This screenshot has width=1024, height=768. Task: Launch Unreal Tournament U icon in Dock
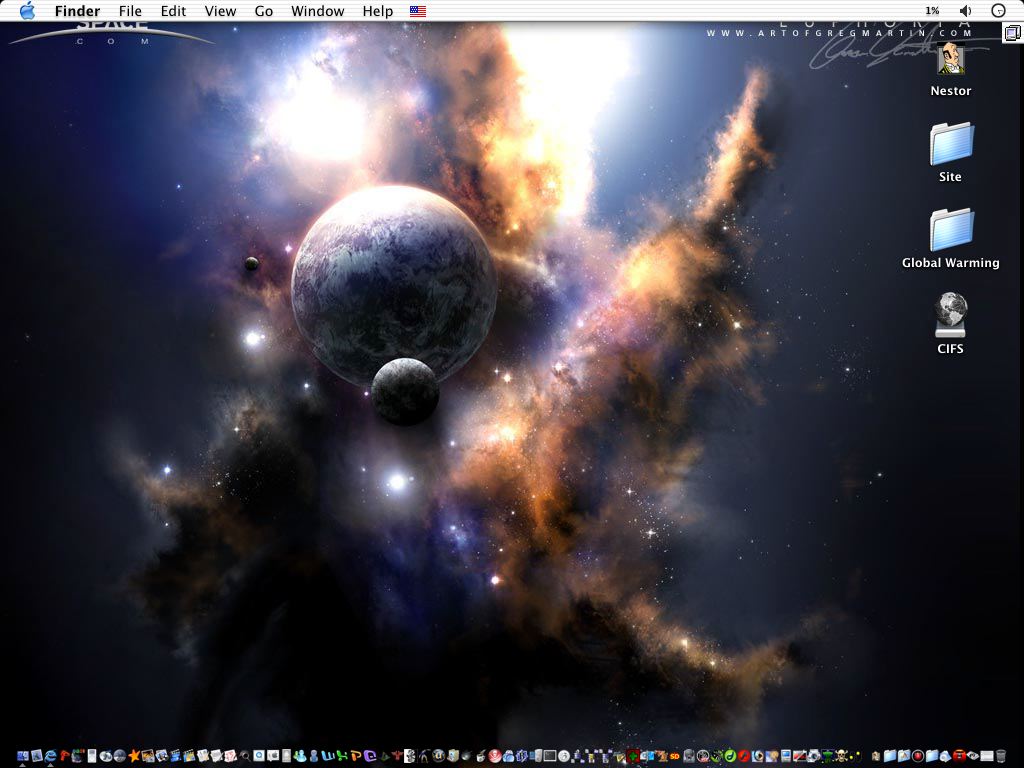(x=438, y=756)
